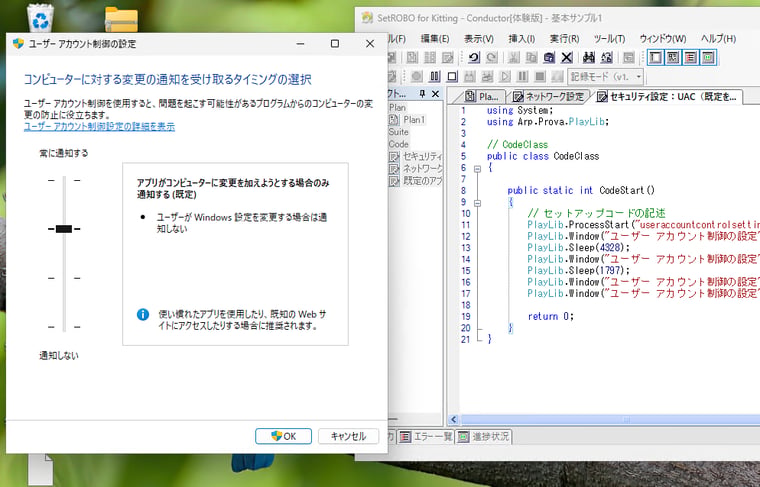Click the blue info icon in UAC dialog
The width and height of the screenshot is (760, 487).
[143, 314]
